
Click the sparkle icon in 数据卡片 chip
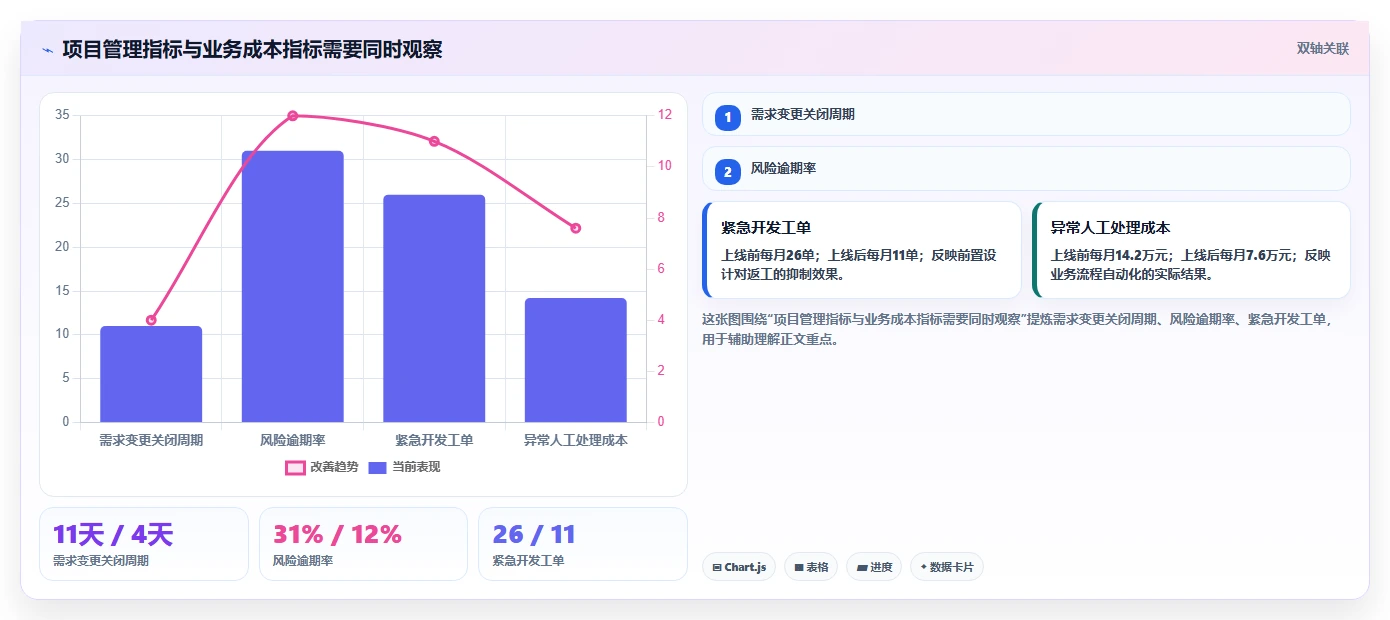(x=923, y=567)
